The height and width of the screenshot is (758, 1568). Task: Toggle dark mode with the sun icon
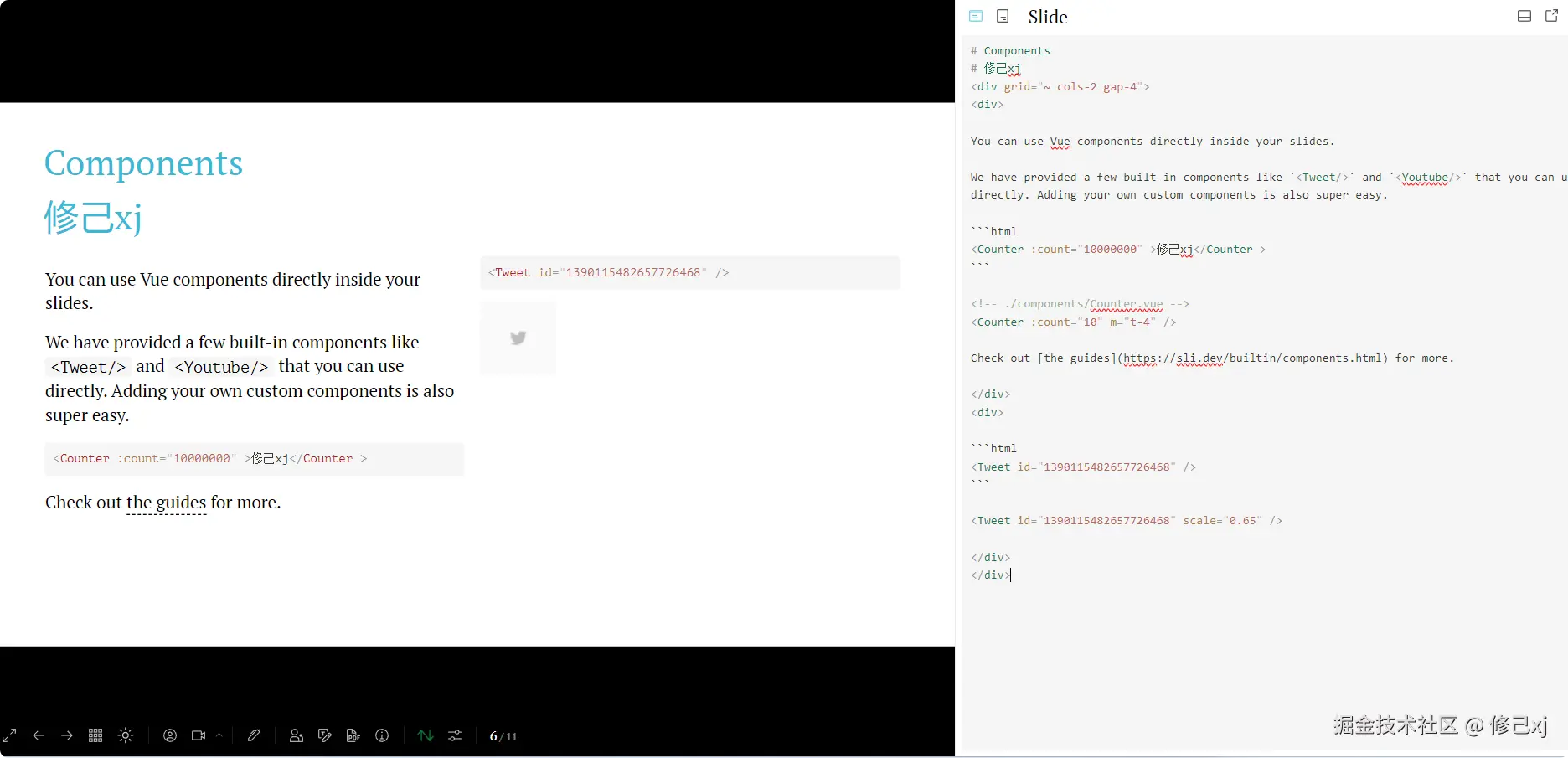pyautogui.click(x=126, y=735)
